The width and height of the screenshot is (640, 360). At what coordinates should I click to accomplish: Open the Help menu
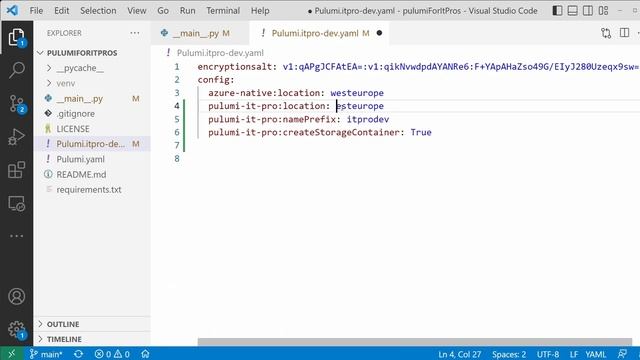[260, 11]
